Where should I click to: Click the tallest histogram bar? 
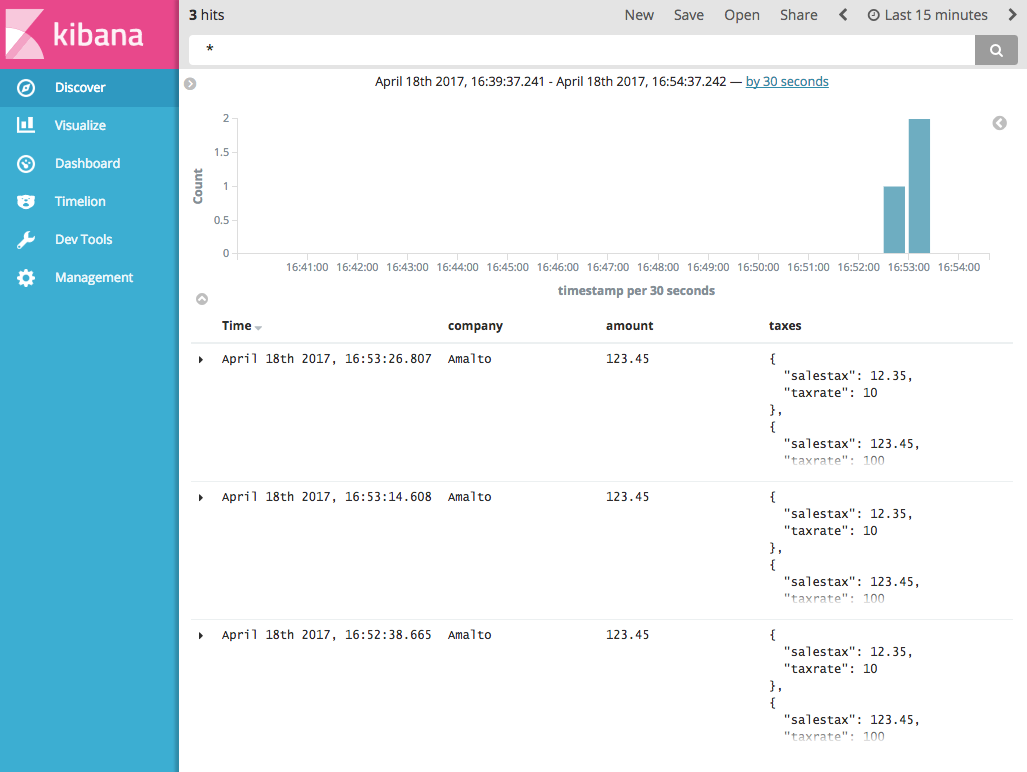point(919,185)
